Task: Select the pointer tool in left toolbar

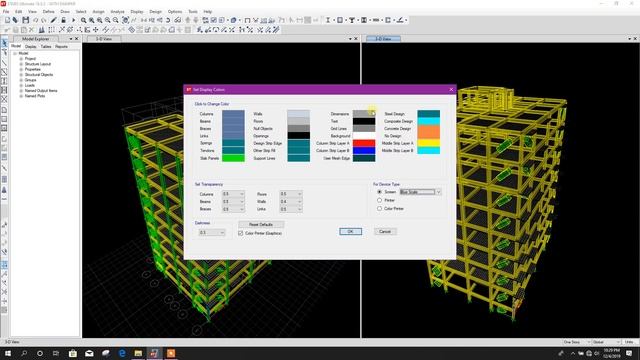Action: click(4, 43)
